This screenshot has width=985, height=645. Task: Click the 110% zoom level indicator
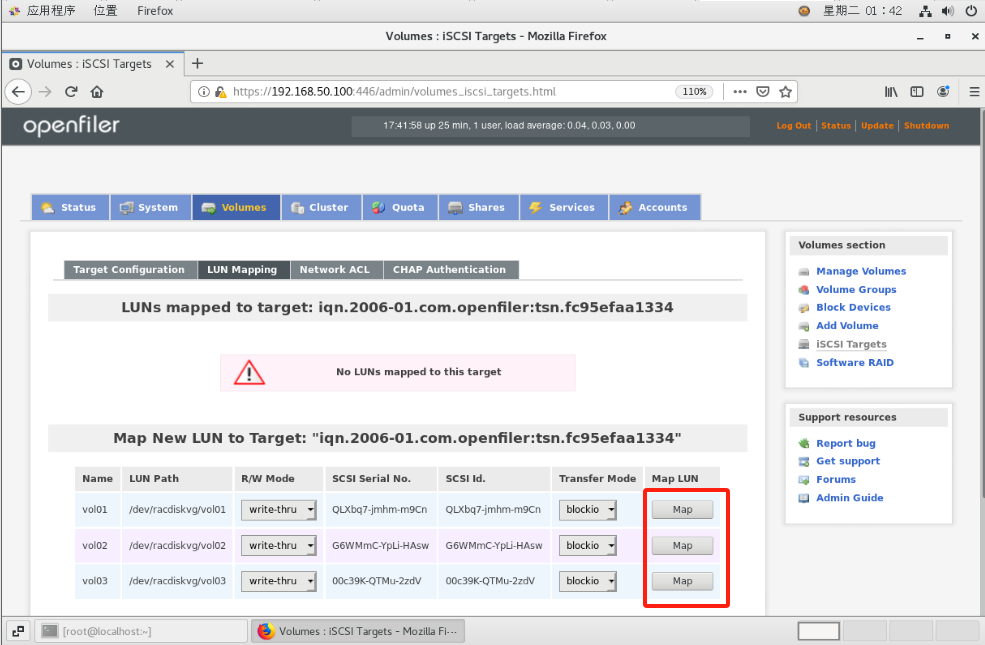pos(694,92)
